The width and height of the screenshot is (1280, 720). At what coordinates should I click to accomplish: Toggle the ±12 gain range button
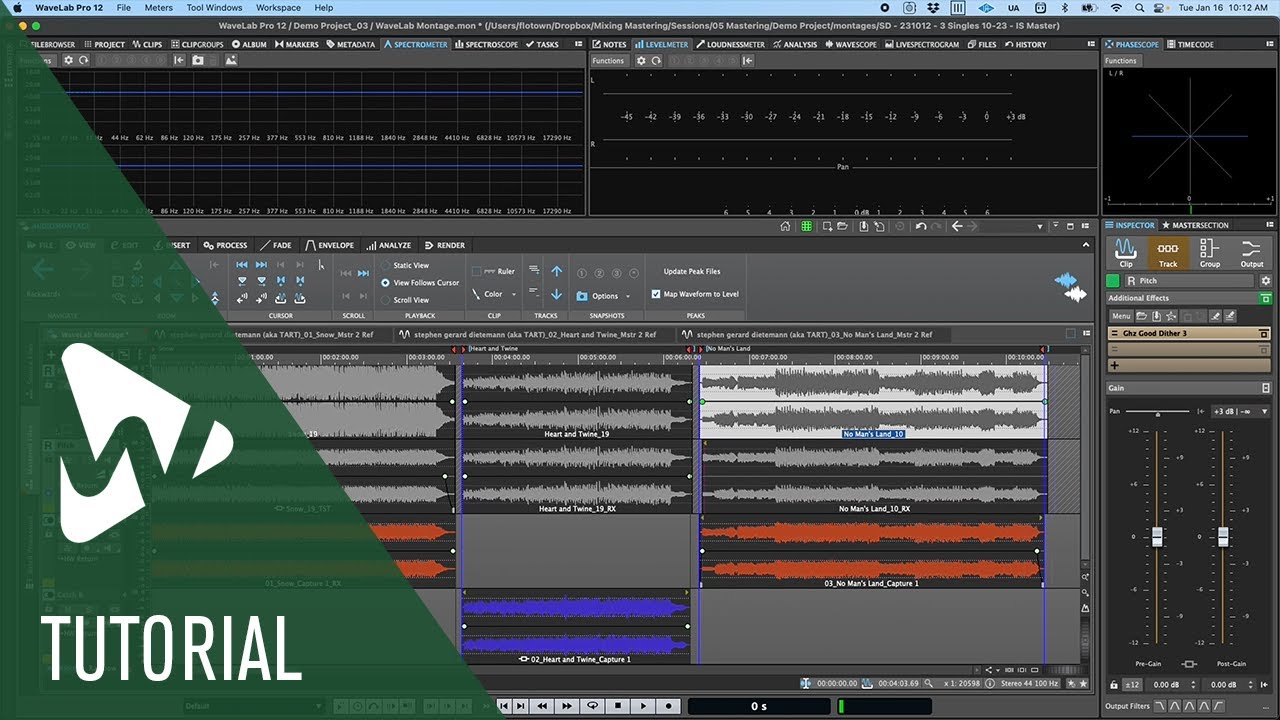coord(1132,685)
